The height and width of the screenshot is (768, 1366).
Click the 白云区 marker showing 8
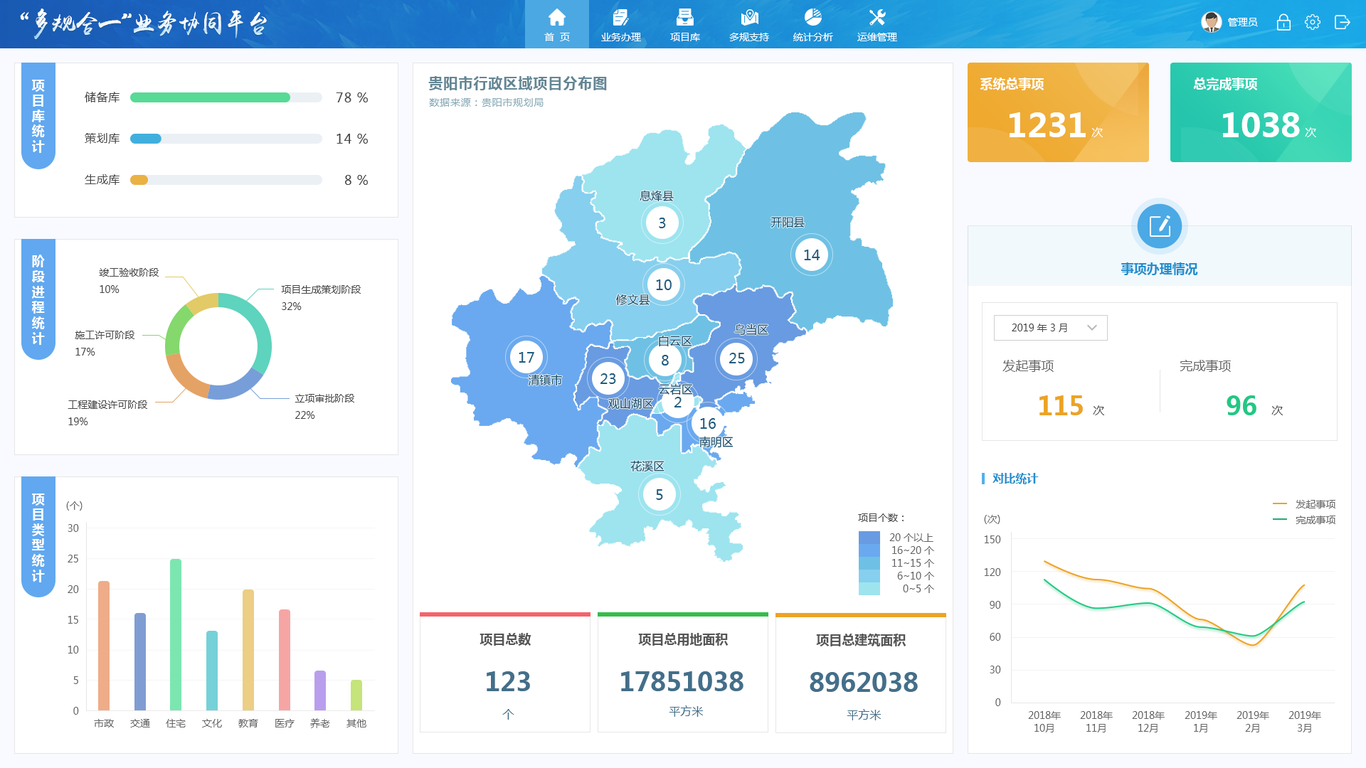(x=664, y=361)
